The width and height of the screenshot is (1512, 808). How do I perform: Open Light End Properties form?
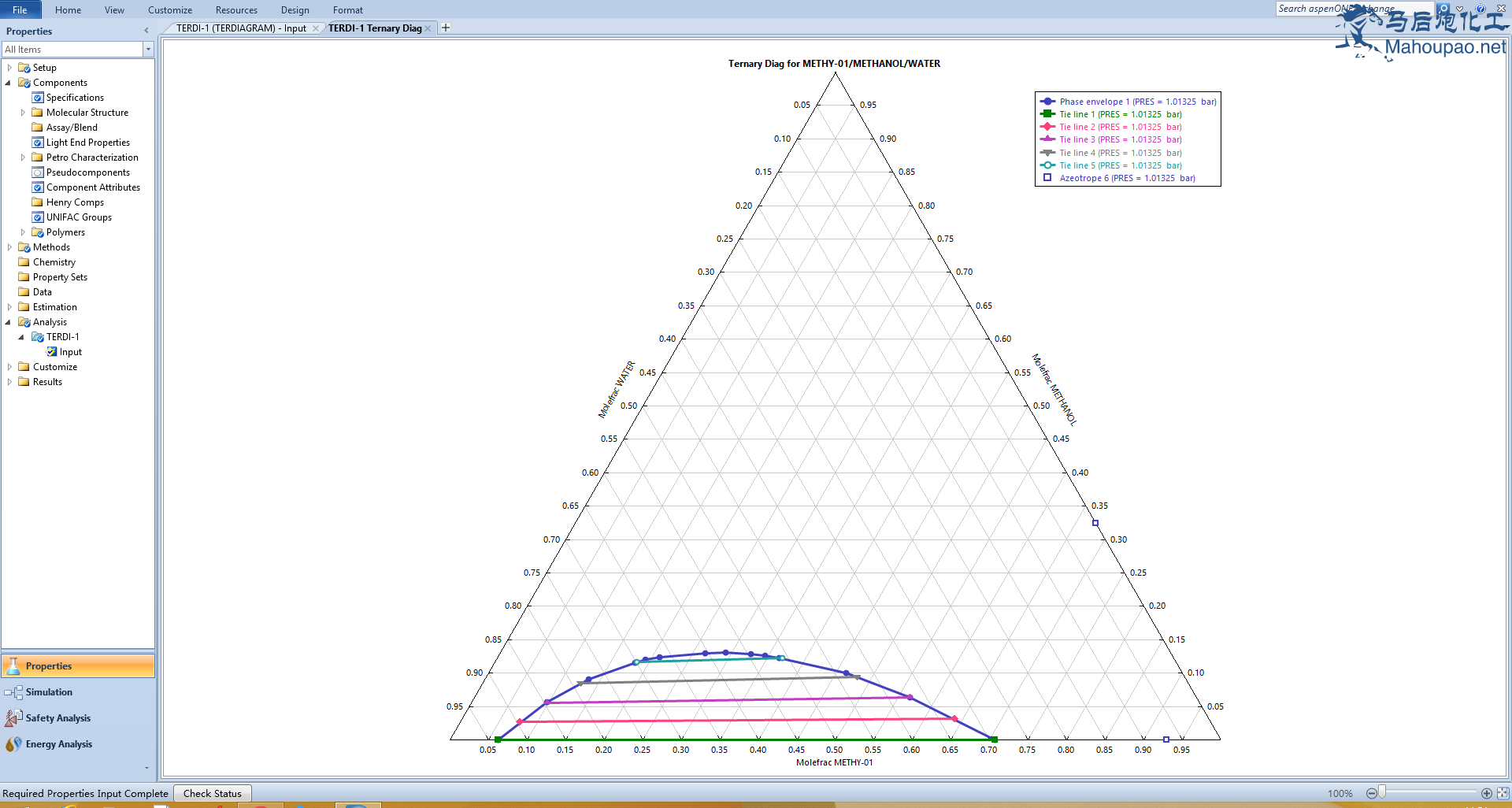(x=80, y=143)
